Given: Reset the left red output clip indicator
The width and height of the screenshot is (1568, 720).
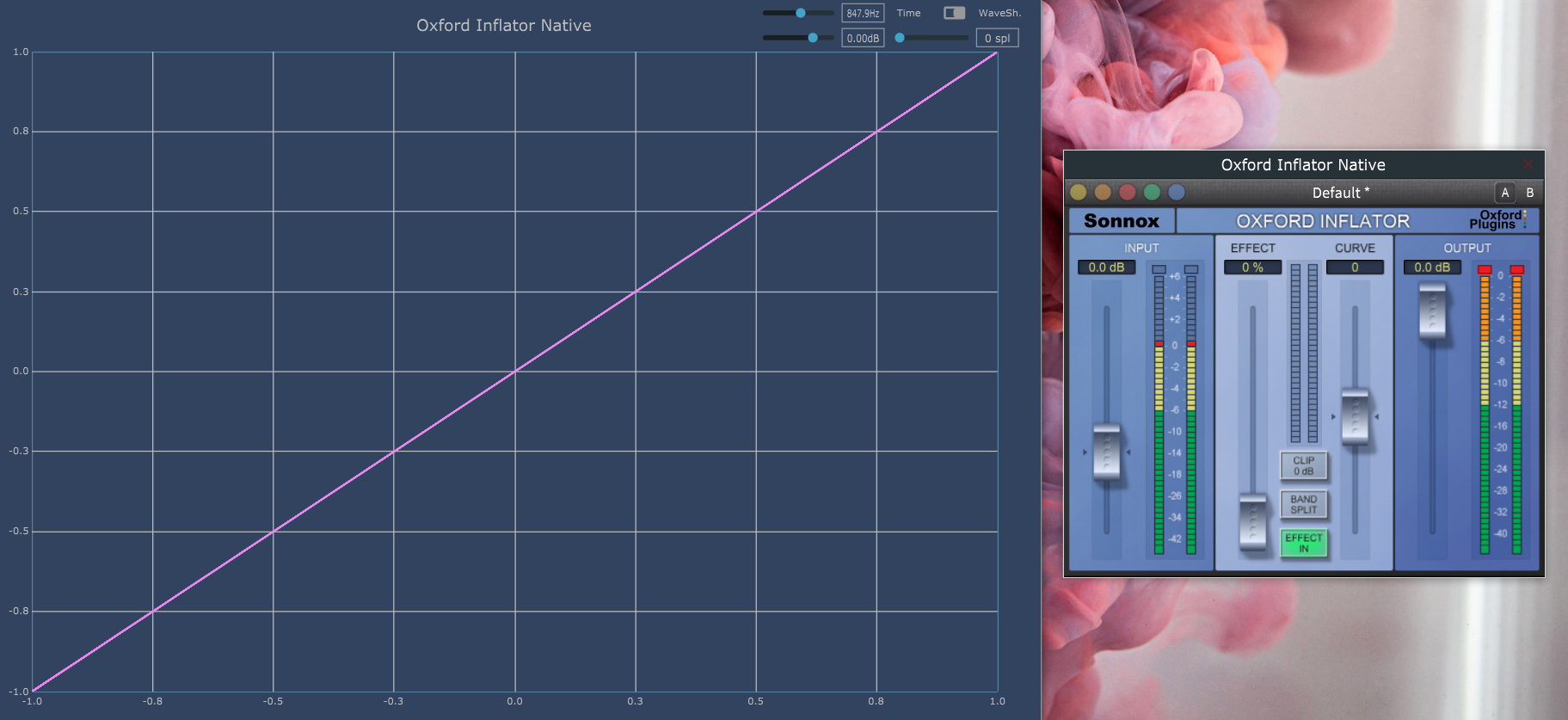Looking at the screenshot, I should click(1485, 269).
